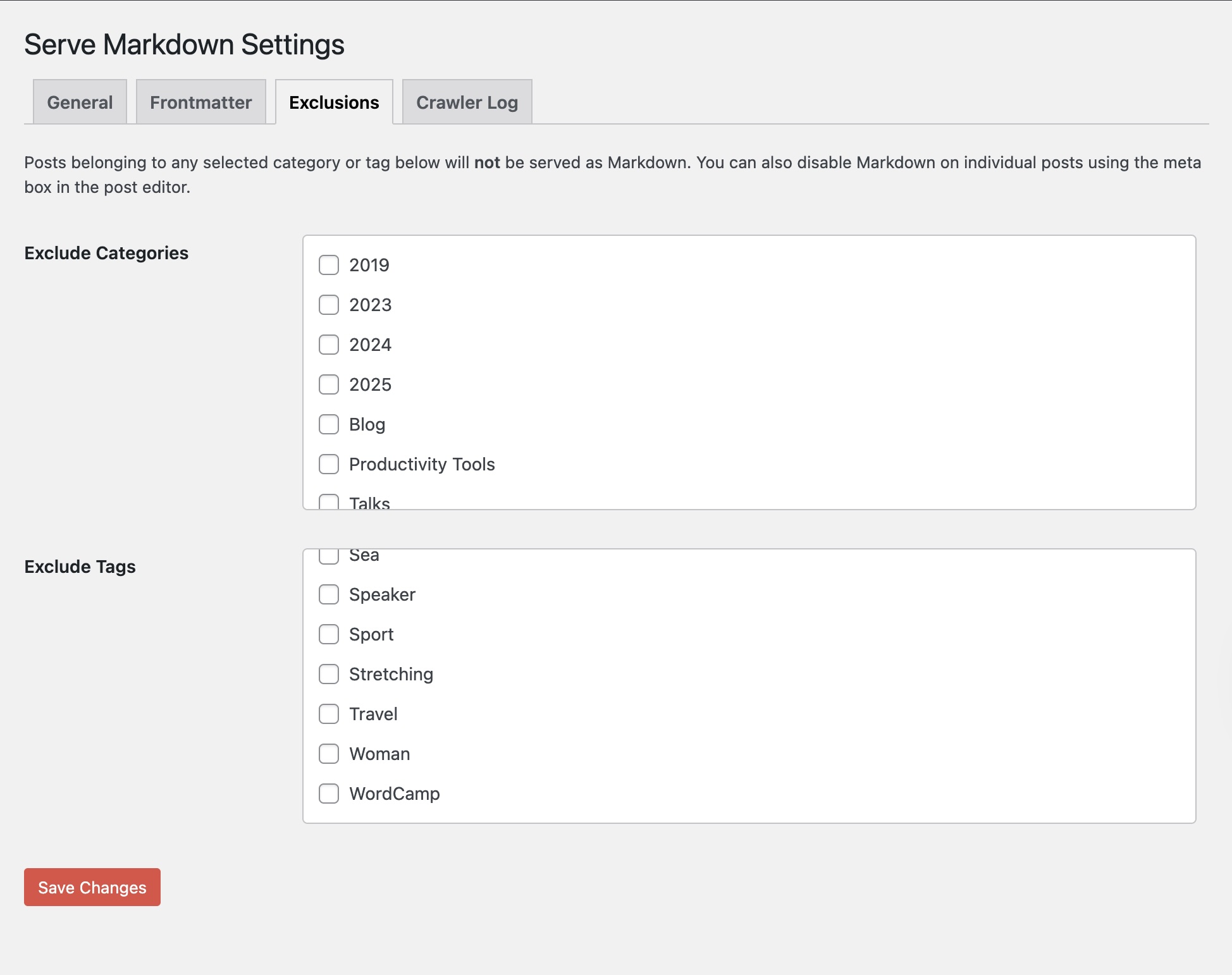Viewport: 1232px width, 975px height.
Task: Exclude the Blog category
Action: (329, 424)
